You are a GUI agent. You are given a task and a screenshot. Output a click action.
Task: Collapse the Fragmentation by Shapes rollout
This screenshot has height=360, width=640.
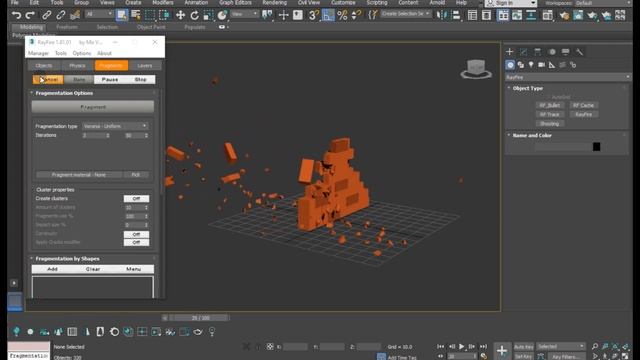(67, 259)
